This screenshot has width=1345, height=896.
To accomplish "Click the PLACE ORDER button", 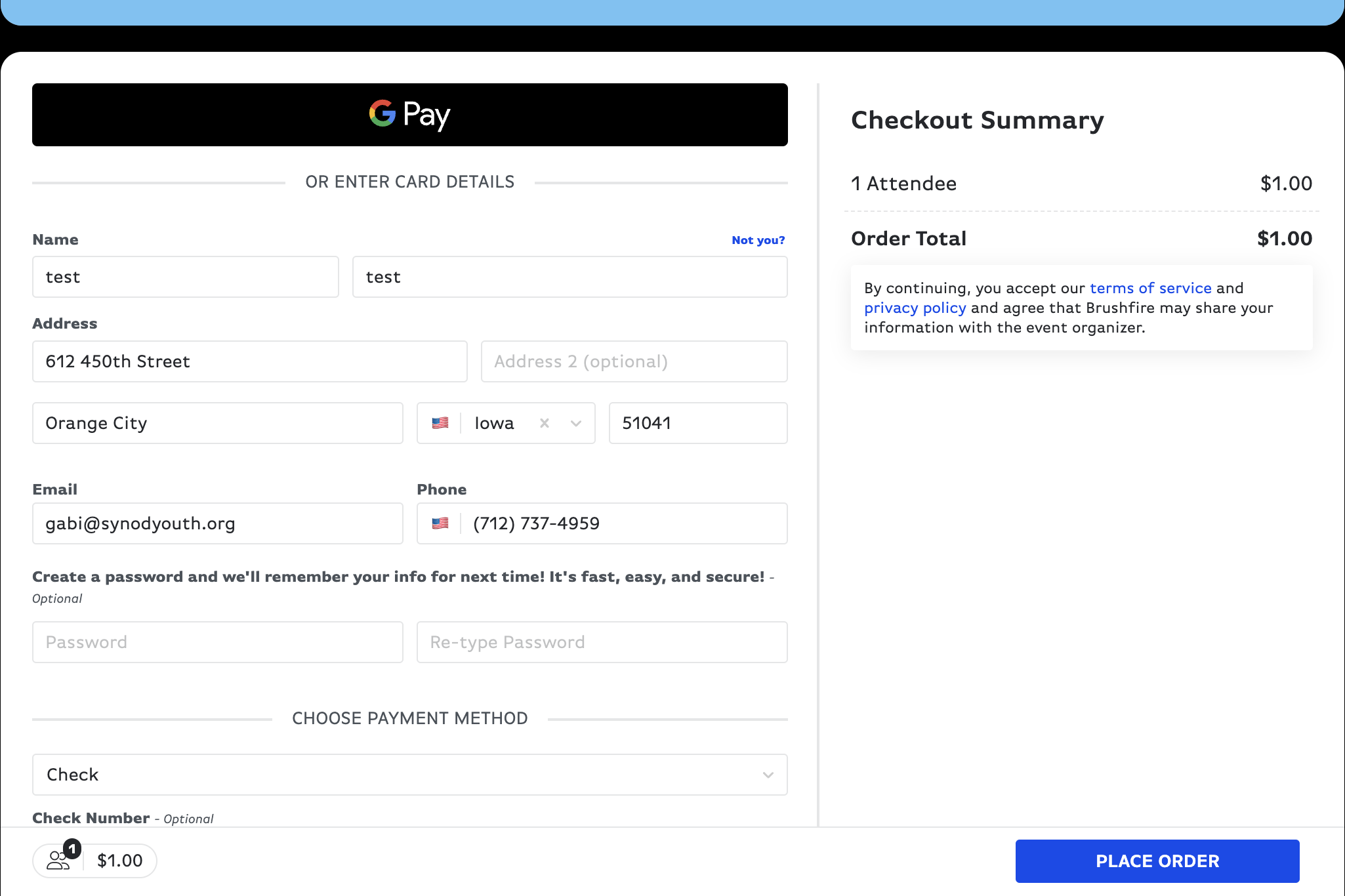I will 1157,861.
